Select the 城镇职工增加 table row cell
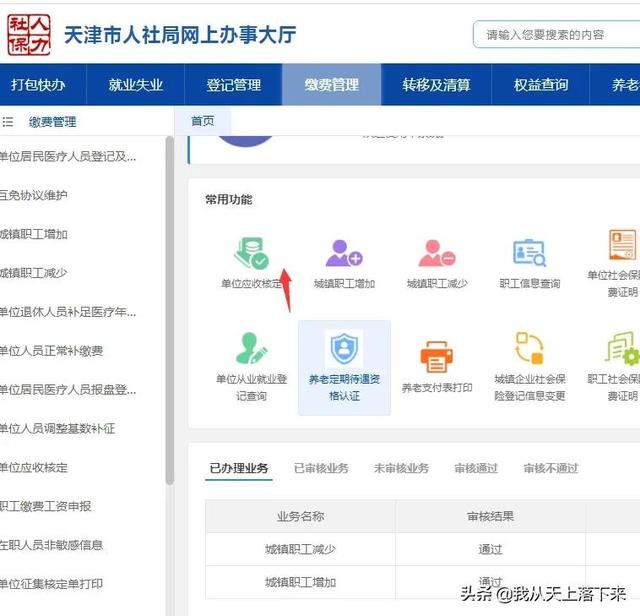 pos(300,582)
